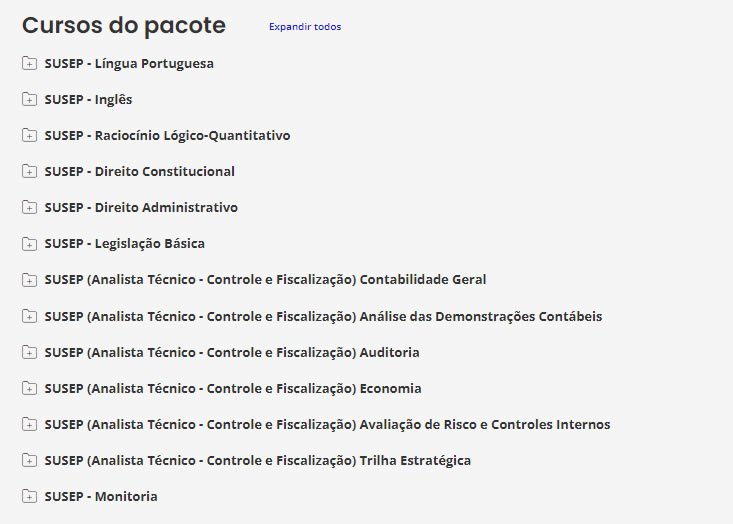Click folder plus icon next to SUSEP - Inglês
This screenshot has width=733, height=524.
[x=29, y=100]
